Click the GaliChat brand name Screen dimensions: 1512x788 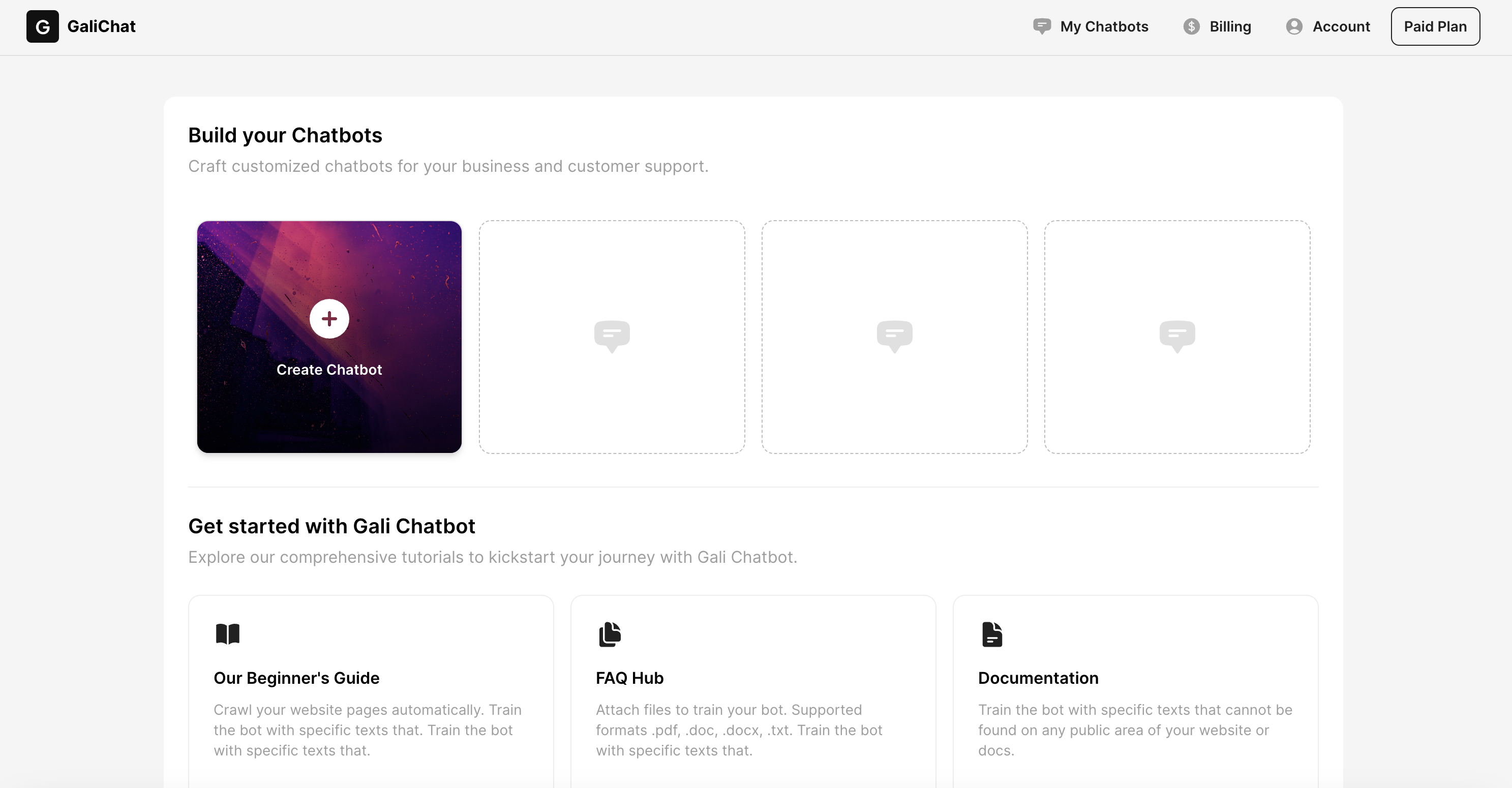pyautogui.click(x=101, y=26)
